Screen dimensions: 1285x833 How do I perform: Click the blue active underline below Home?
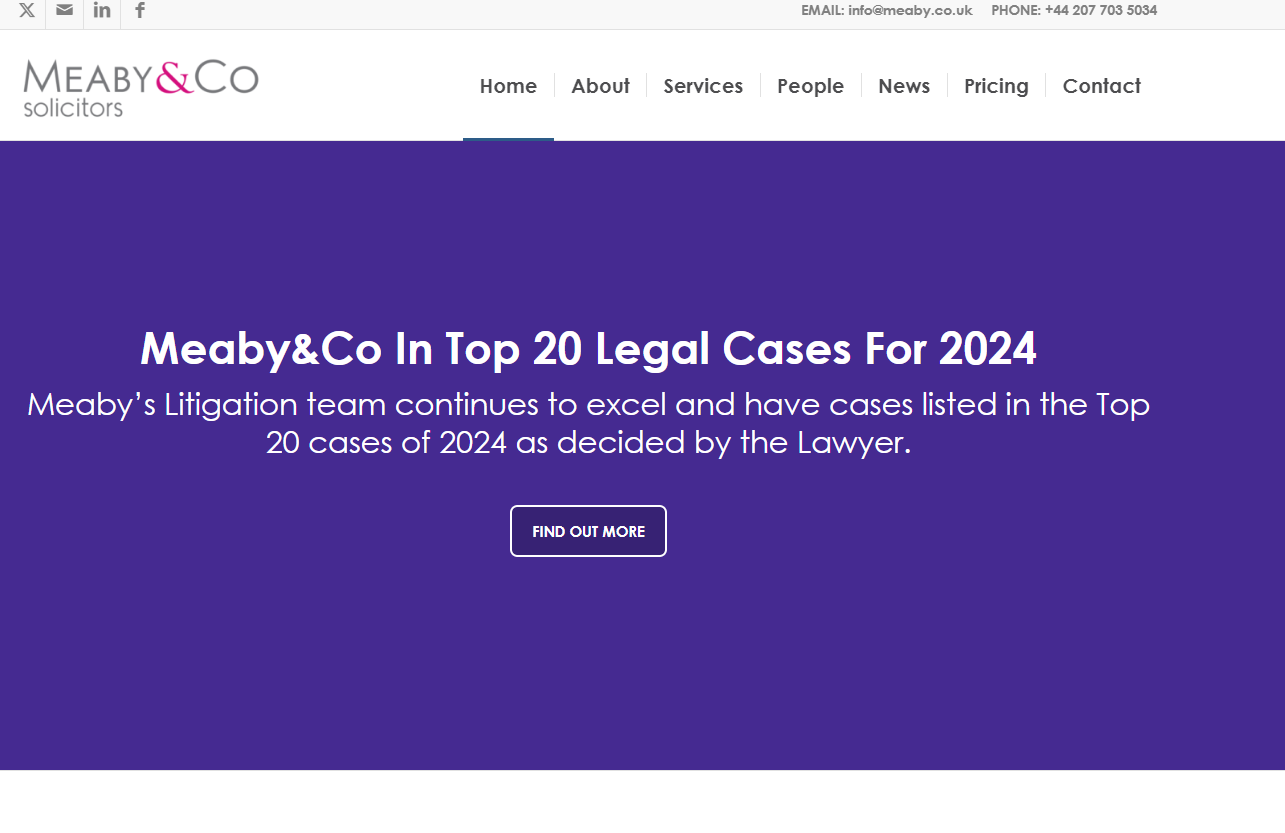508,139
